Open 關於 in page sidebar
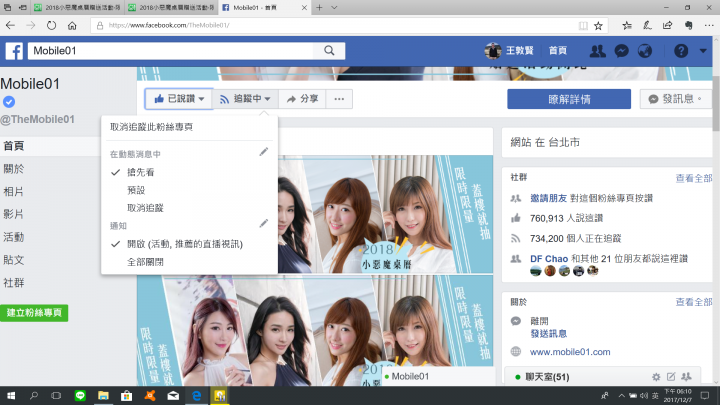The image size is (720, 405). 14,169
